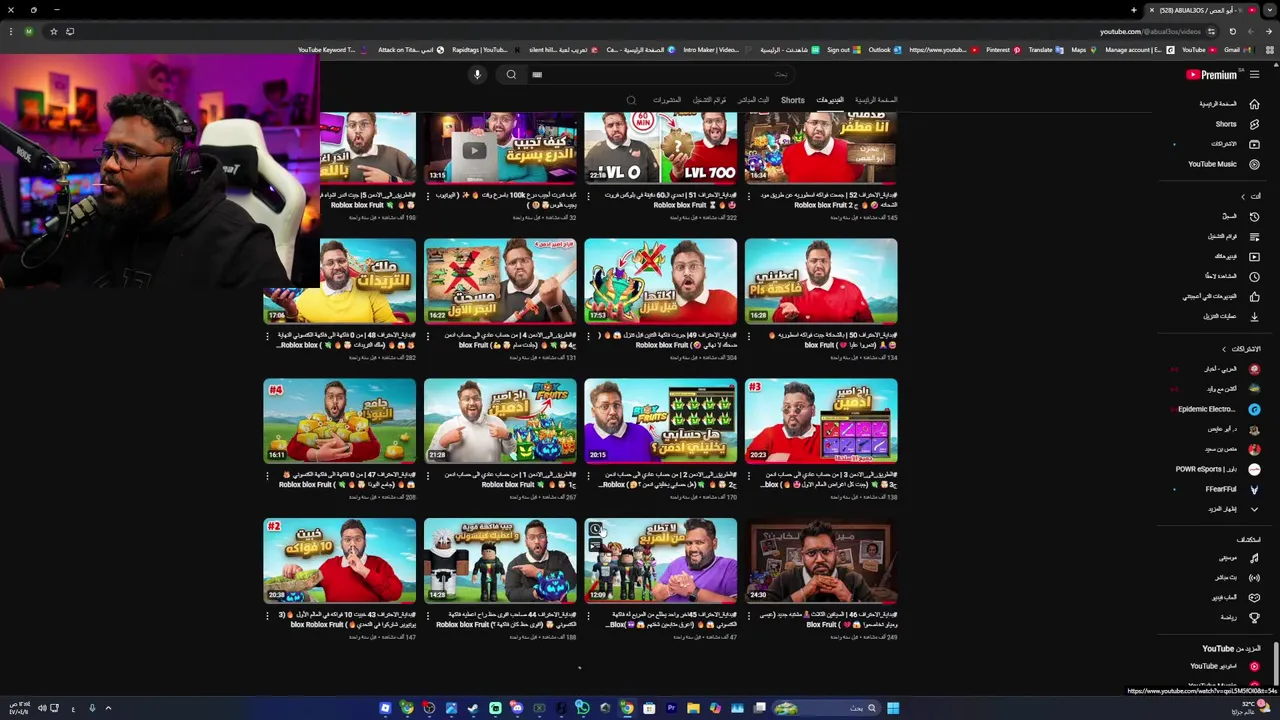
Task: Click the browser reload button
Action: [1232, 32]
